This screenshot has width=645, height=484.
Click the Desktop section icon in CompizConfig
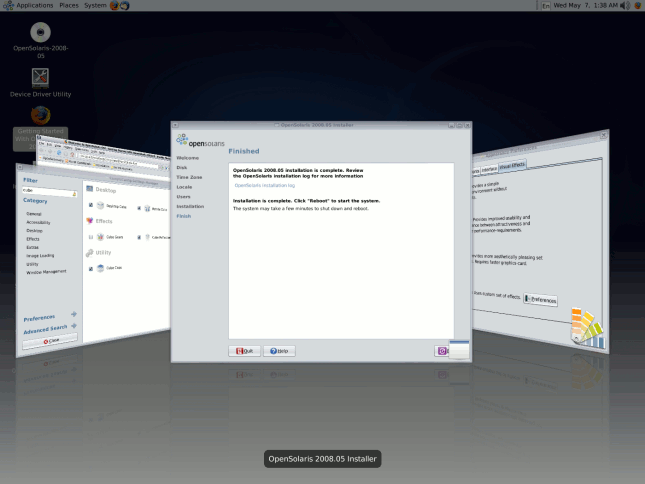coord(90,189)
